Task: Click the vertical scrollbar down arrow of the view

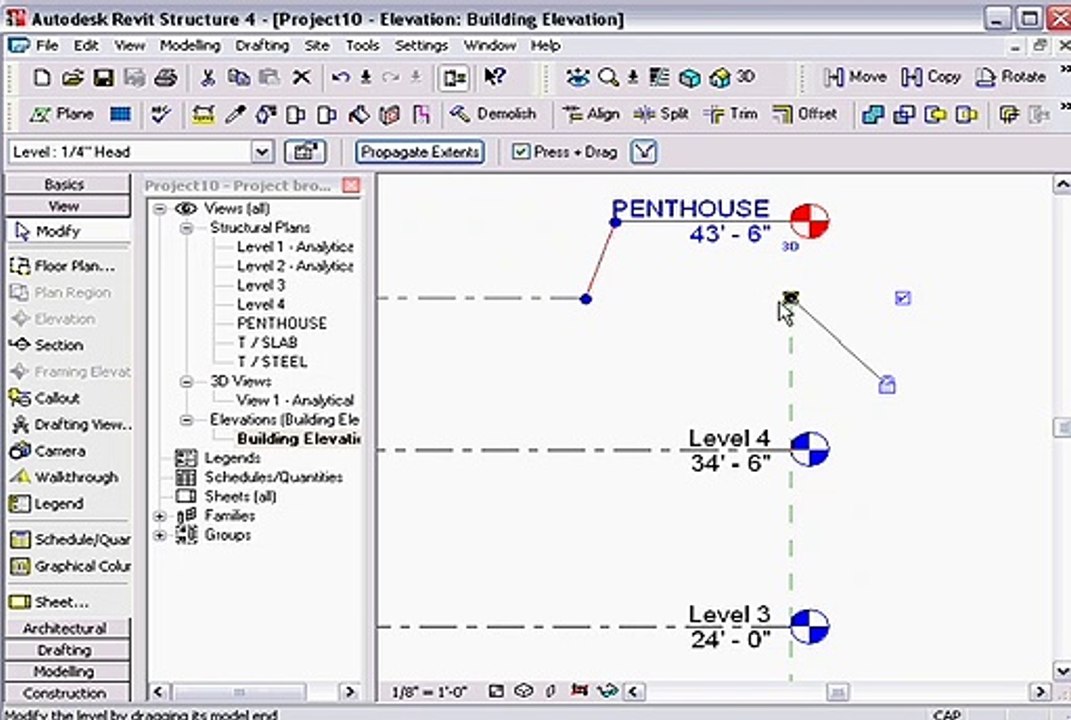Action: coord(1062,670)
